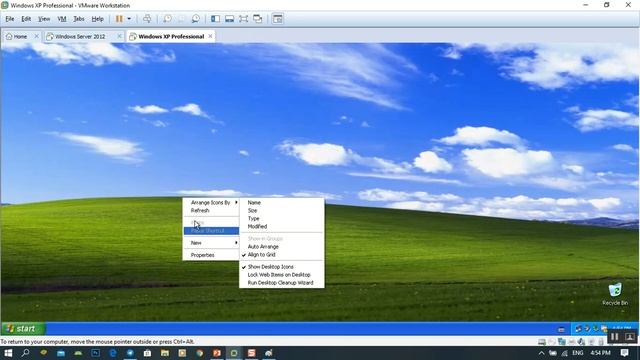Open the File menu
Image resolution: width=640 pixels, height=360 pixels.
coord(10,19)
